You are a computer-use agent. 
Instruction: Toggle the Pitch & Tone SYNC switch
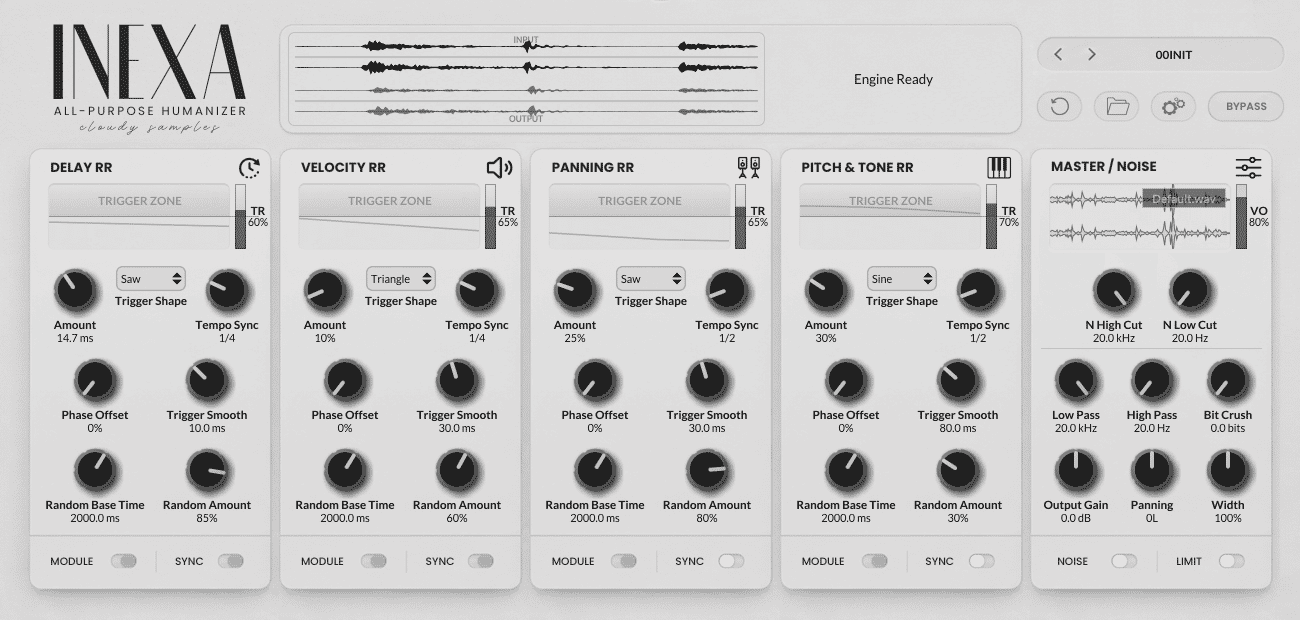pyautogui.click(x=982, y=561)
